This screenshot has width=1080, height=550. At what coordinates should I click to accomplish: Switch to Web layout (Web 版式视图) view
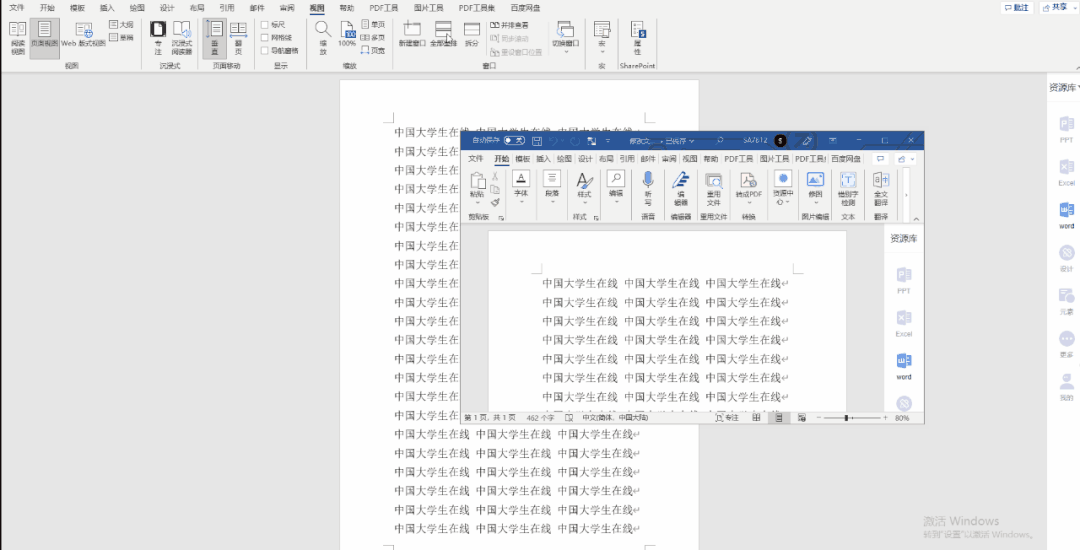[x=84, y=36]
